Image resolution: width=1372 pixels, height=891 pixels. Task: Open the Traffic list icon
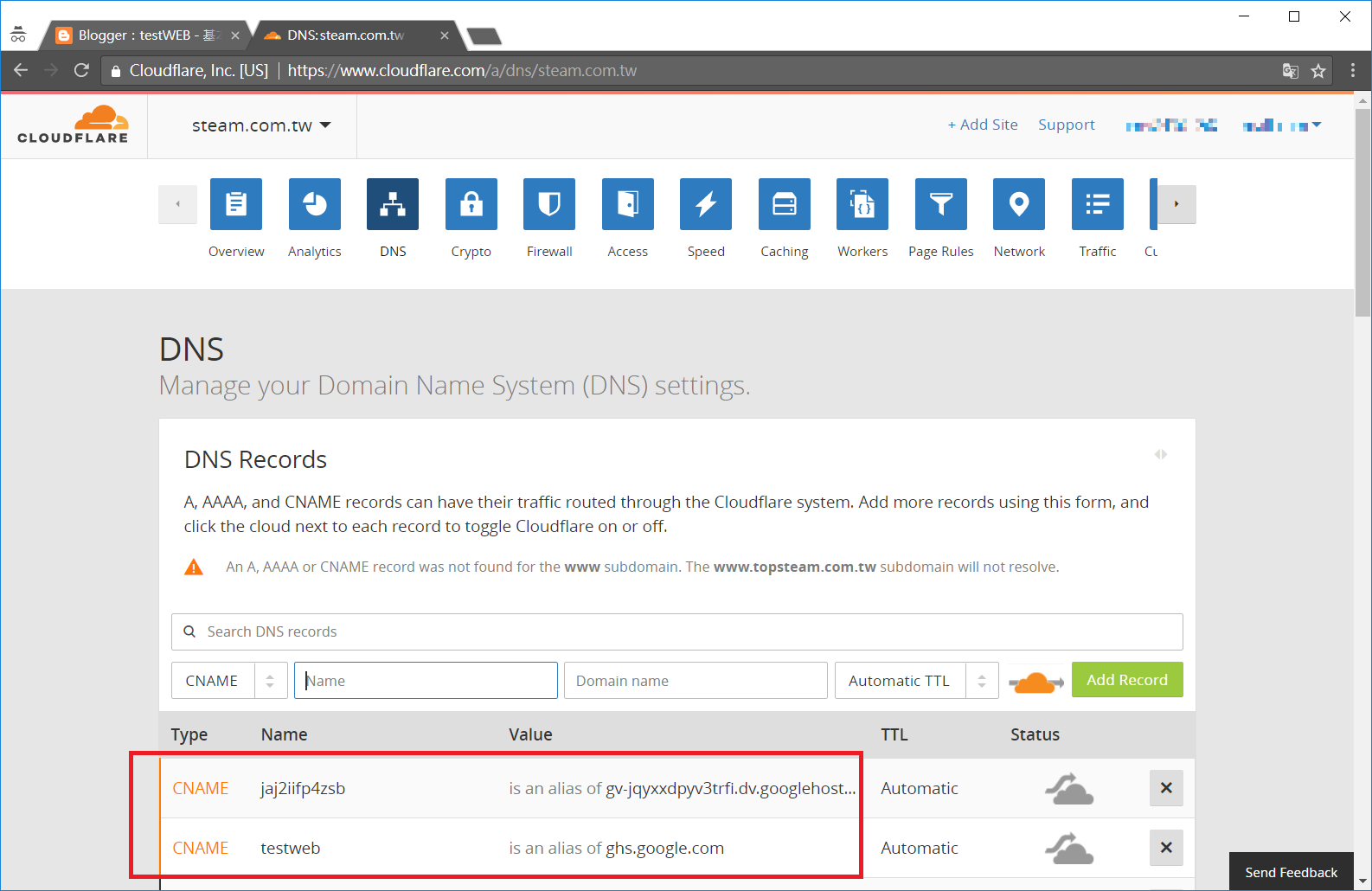(1098, 204)
